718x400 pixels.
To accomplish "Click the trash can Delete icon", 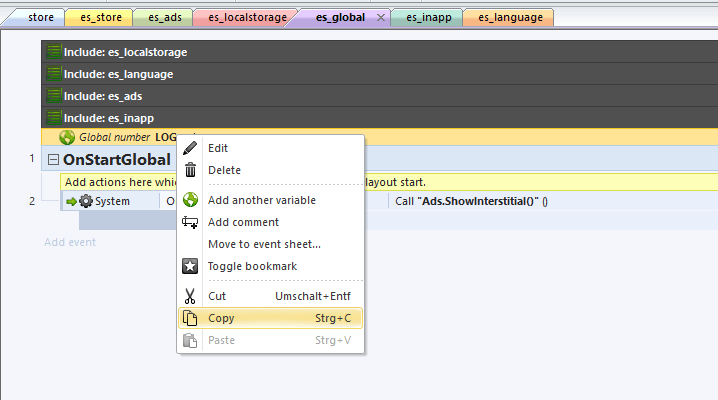I will 190,170.
